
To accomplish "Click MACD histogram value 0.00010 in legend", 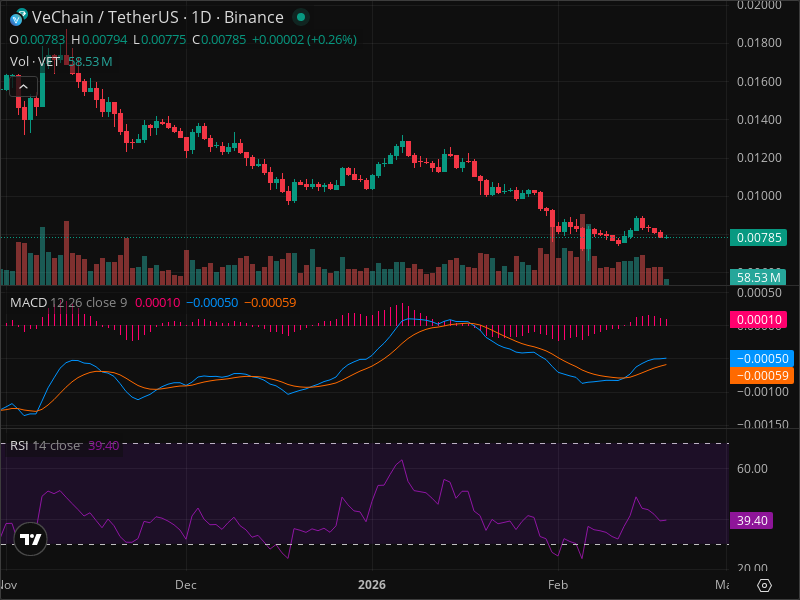I will coord(157,303).
